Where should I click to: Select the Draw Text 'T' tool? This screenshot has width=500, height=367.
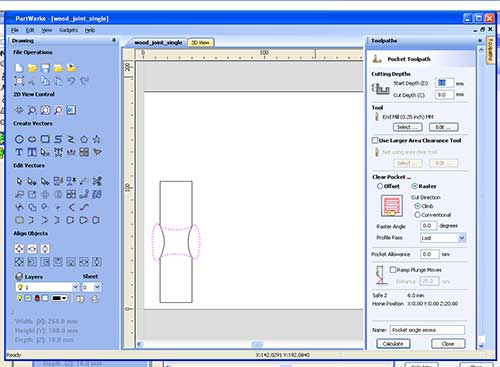(x=19, y=152)
